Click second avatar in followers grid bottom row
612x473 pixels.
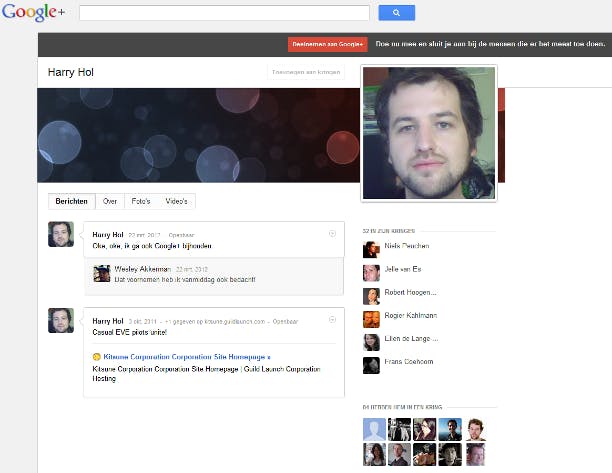coord(399,454)
